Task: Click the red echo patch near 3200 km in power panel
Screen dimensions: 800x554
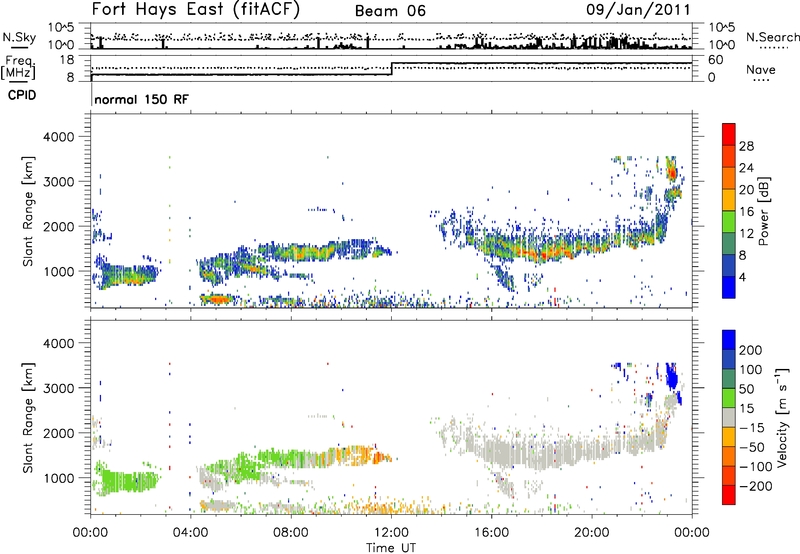Action: [672, 172]
